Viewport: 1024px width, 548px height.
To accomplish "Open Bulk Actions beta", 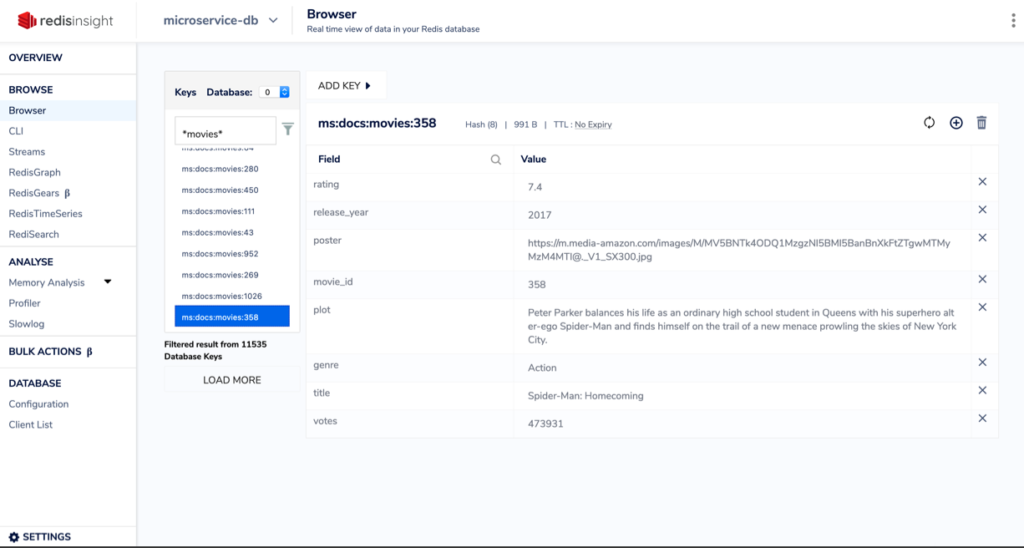I will (50, 351).
